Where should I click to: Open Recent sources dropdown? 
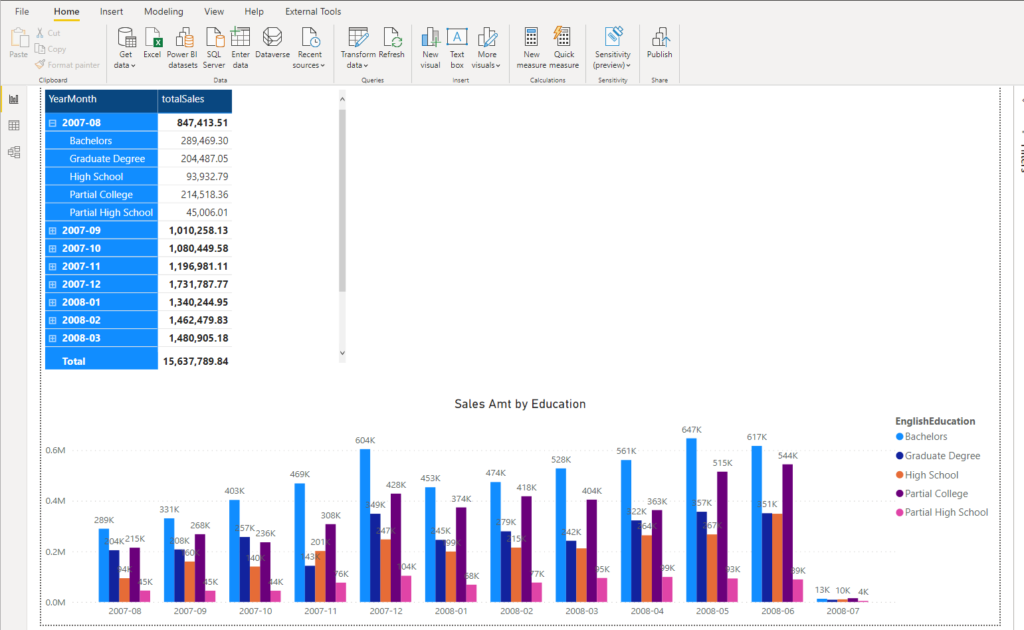click(x=309, y=48)
